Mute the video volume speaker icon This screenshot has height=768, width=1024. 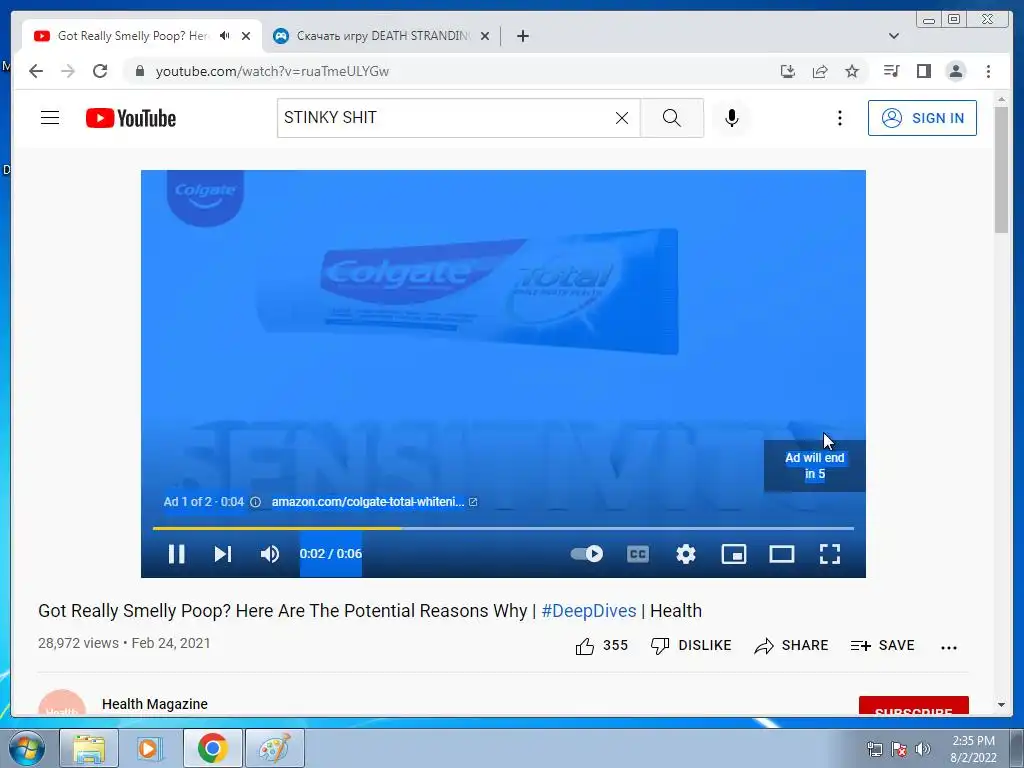[270, 554]
